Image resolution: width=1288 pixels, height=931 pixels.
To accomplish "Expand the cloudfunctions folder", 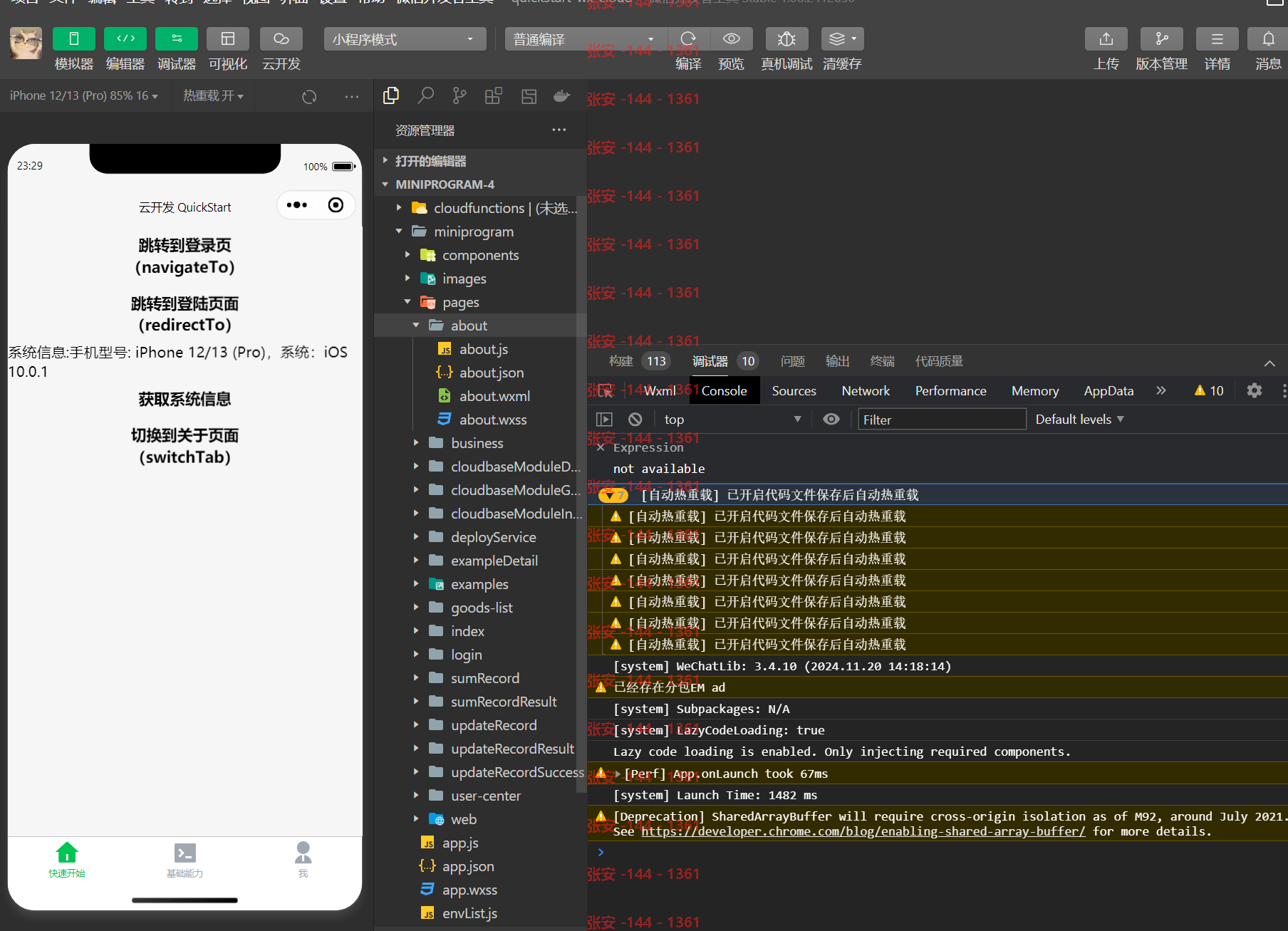I will click(480, 208).
